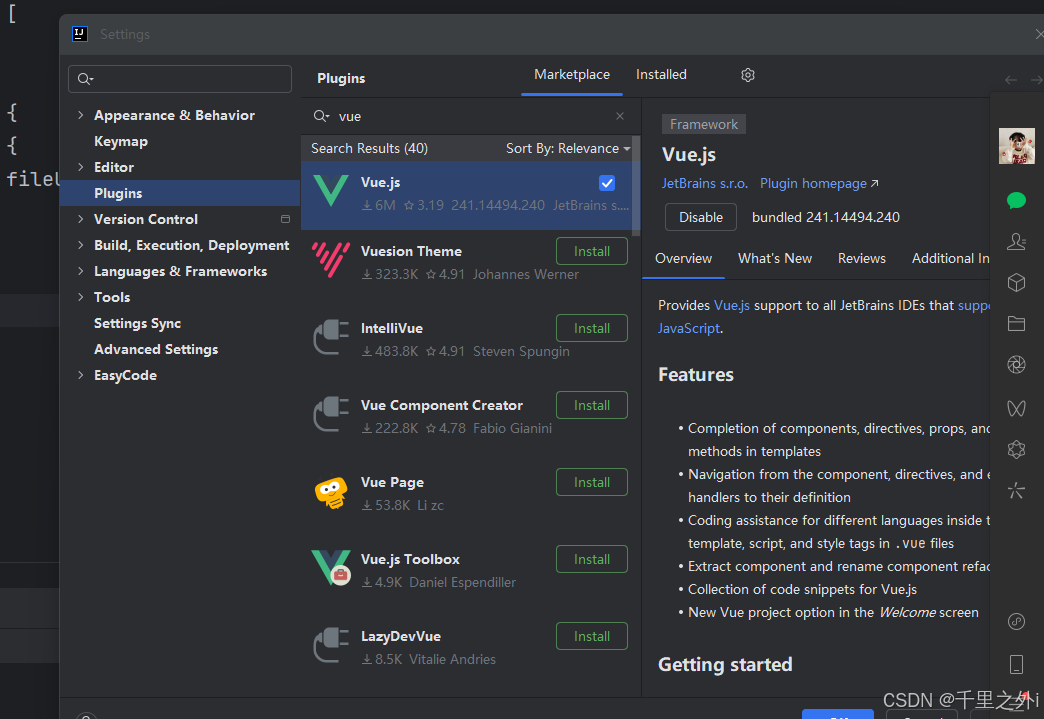Switch to the Marketplace tab
The width and height of the screenshot is (1044, 719).
[x=572, y=75]
